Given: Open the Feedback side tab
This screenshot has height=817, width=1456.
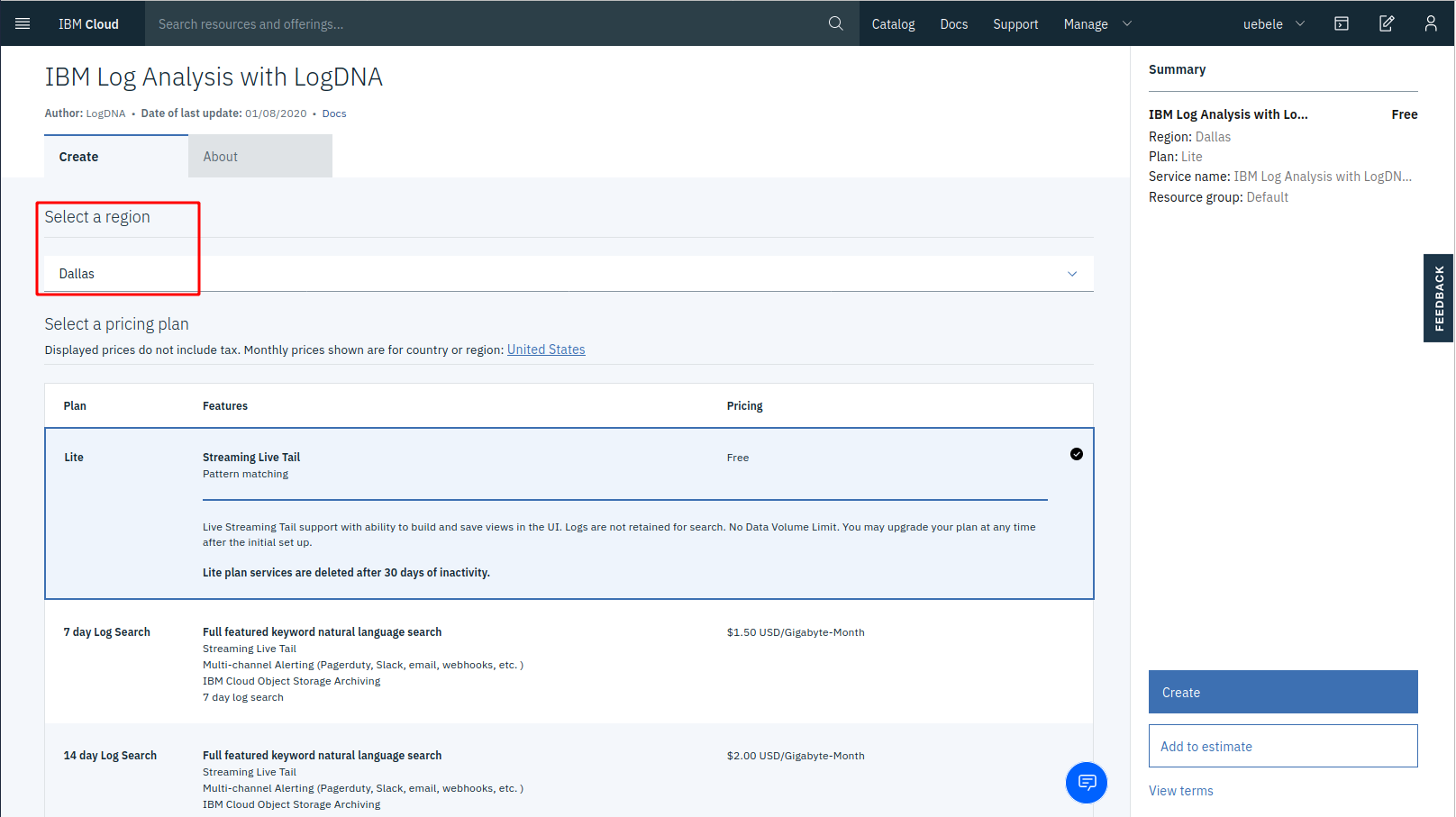Looking at the screenshot, I should pos(1439,298).
